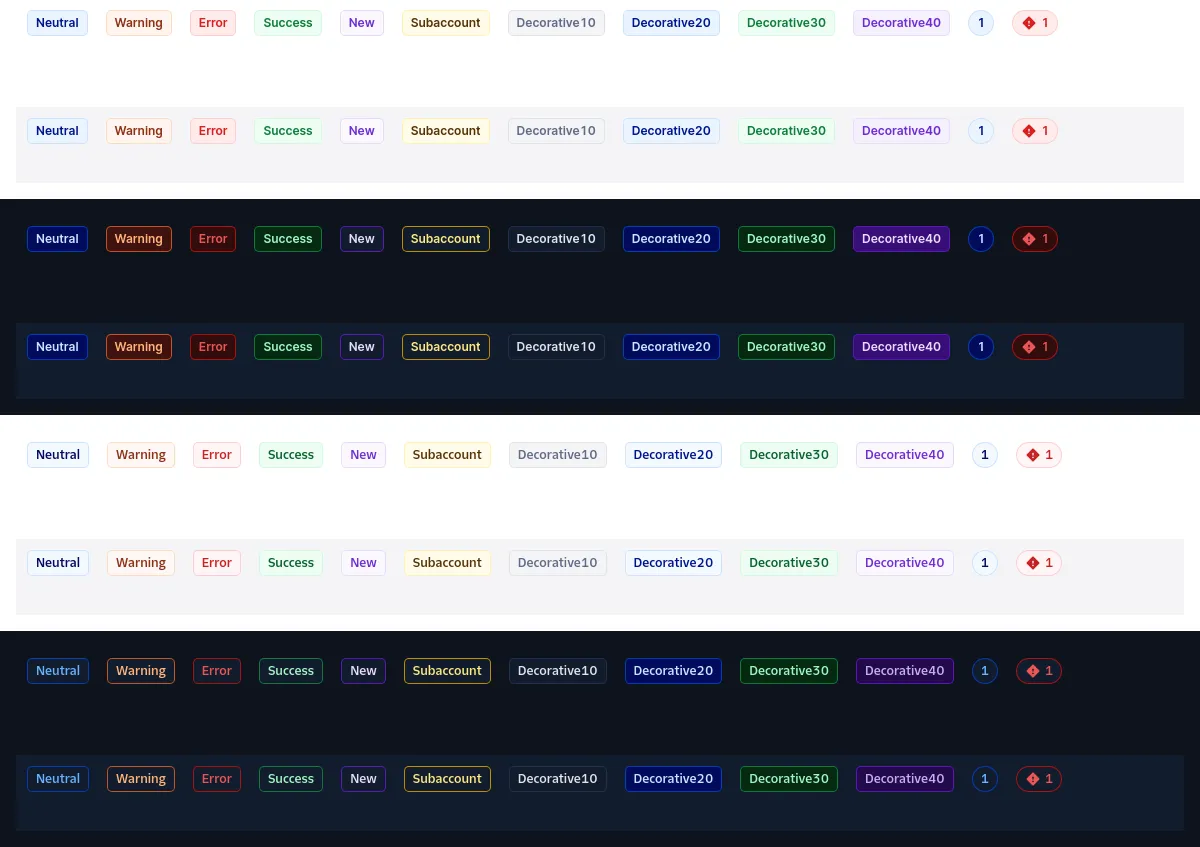This screenshot has width=1200, height=847.
Task: Select Decorative20 badge in the second row
Action: (x=671, y=131)
